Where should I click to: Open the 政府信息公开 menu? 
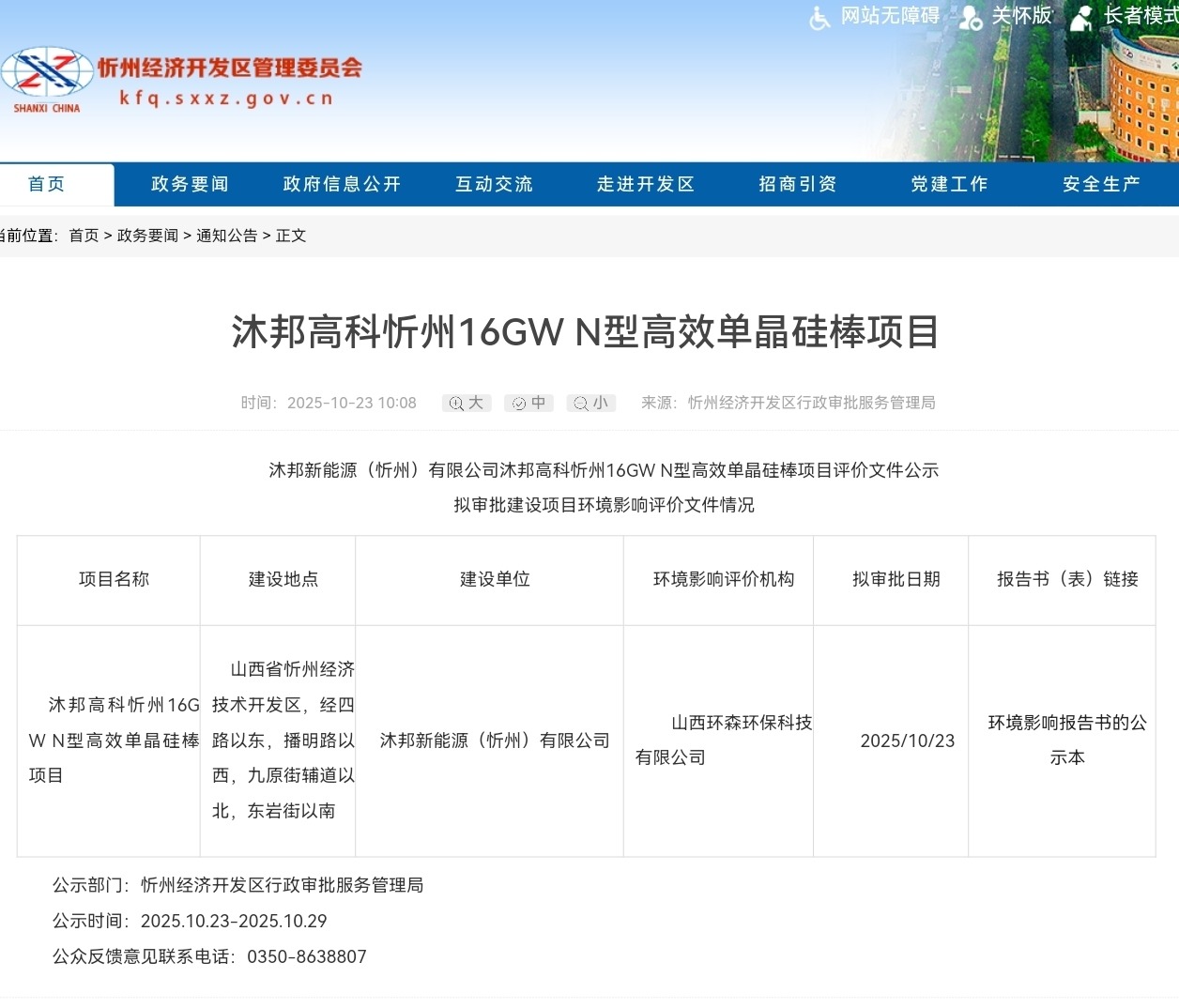tap(342, 184)
